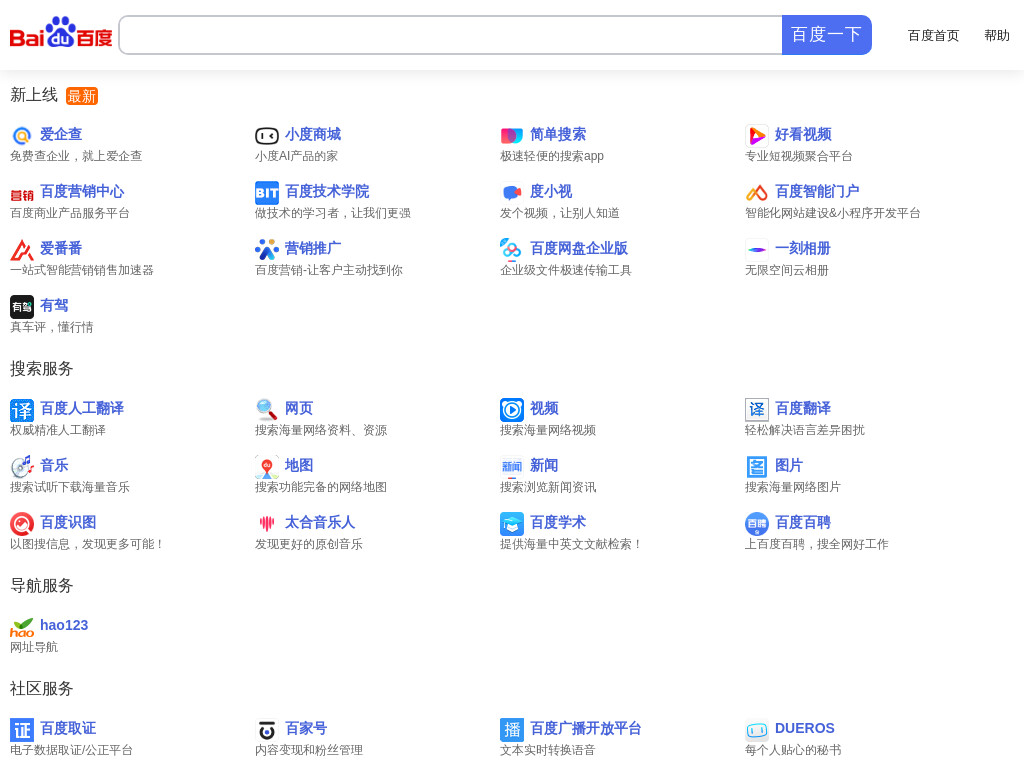Click the 百度一下 search button
The image size is (1024, 768).
coord(827,35)
